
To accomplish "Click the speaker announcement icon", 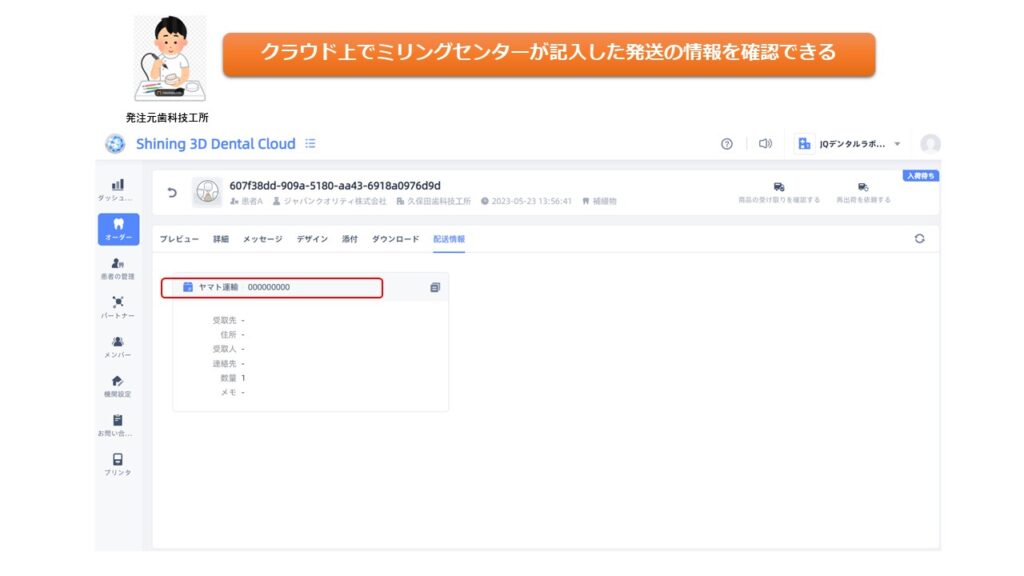I will click(765, 144).
